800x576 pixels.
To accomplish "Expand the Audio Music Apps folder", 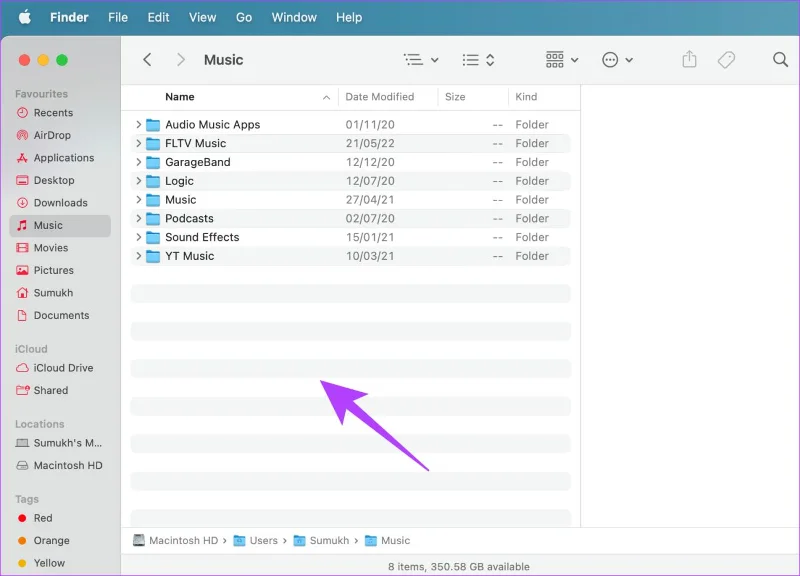I will [138, 124].
